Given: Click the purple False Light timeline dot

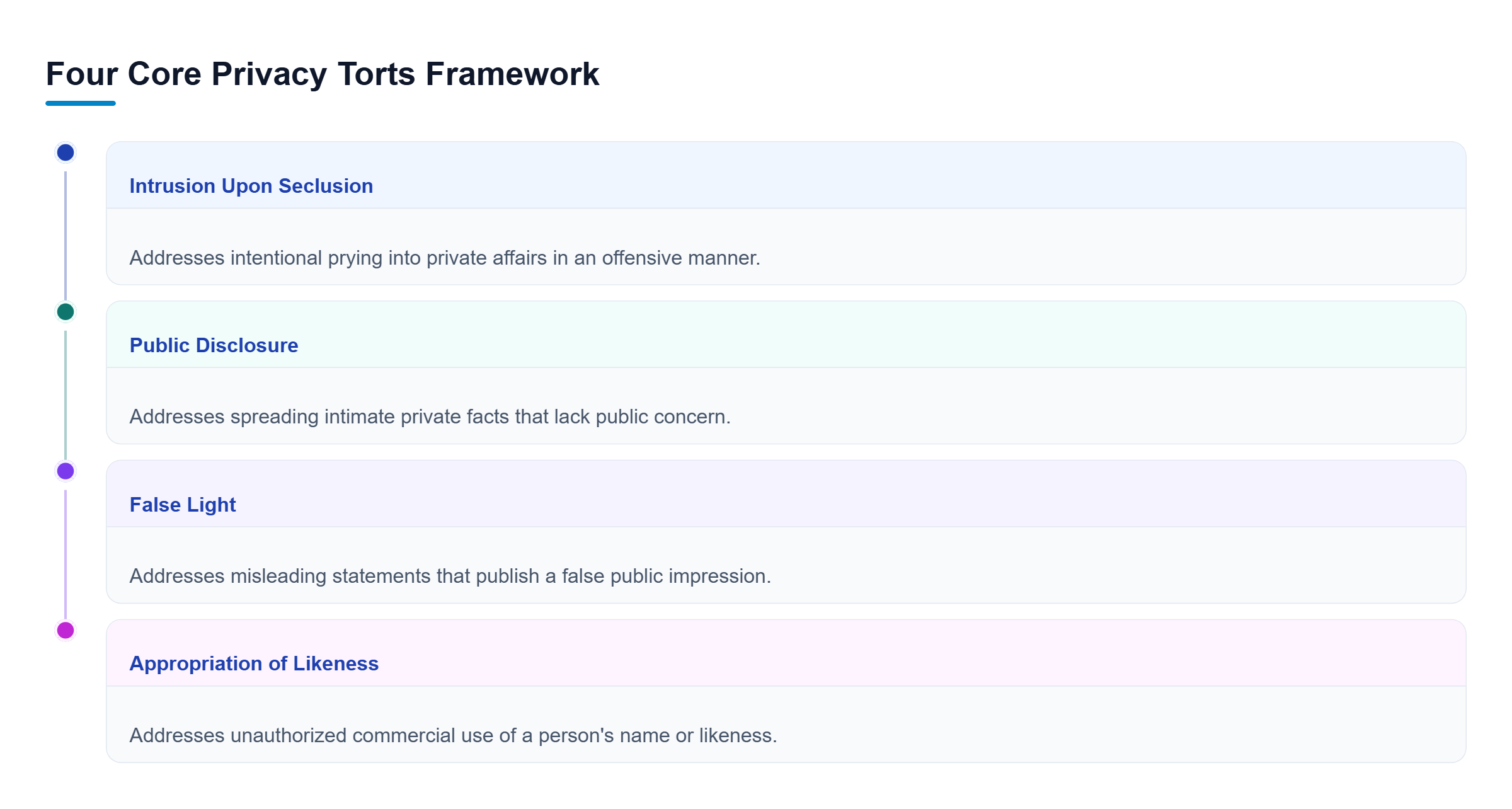Looking at the screenshot, I should point(66,471).
